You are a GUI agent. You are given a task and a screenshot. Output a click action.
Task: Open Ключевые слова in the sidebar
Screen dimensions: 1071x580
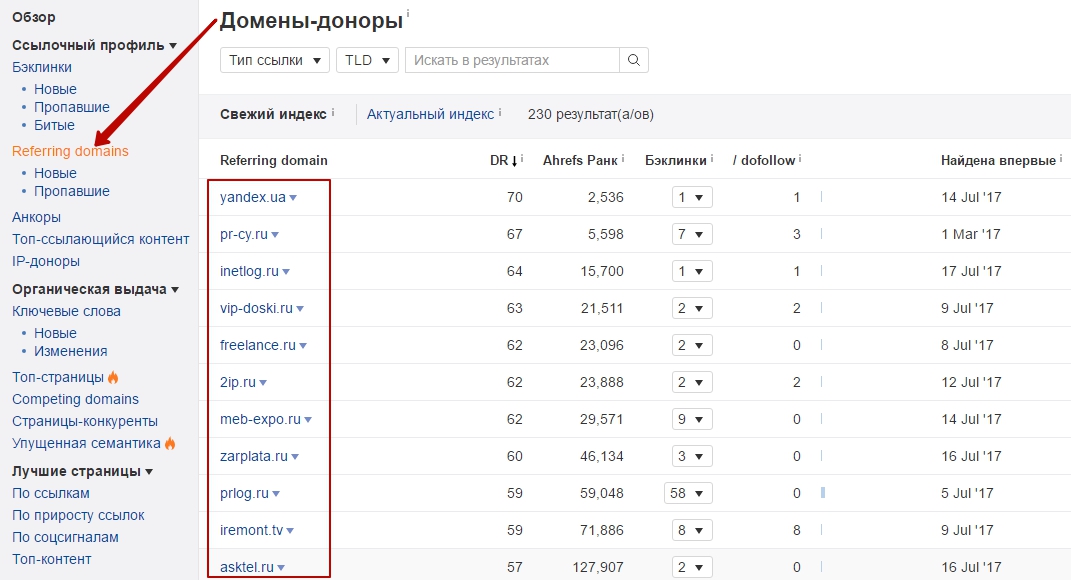[66, 311]
